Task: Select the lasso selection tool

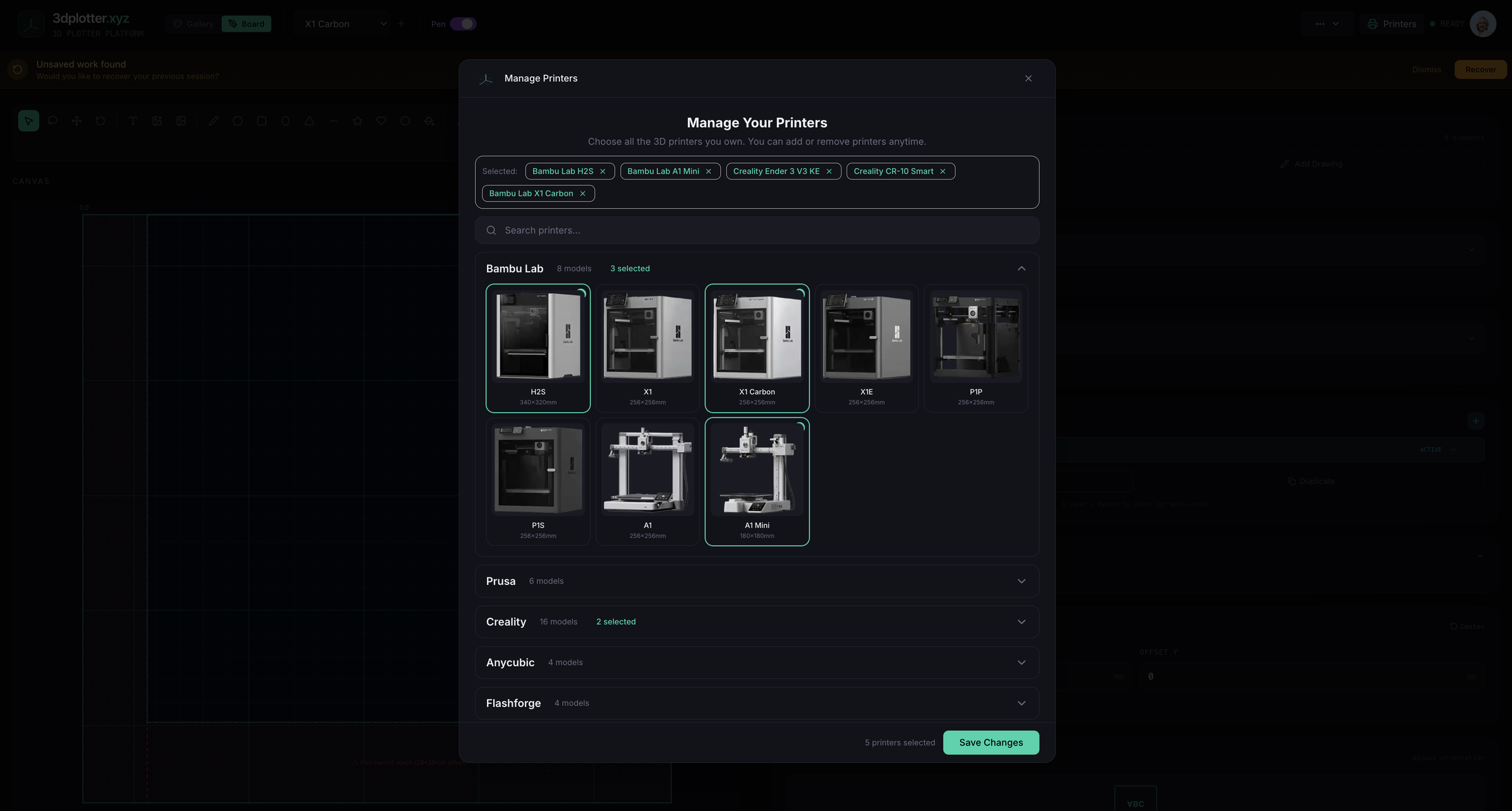Action: tap(52, 121)
